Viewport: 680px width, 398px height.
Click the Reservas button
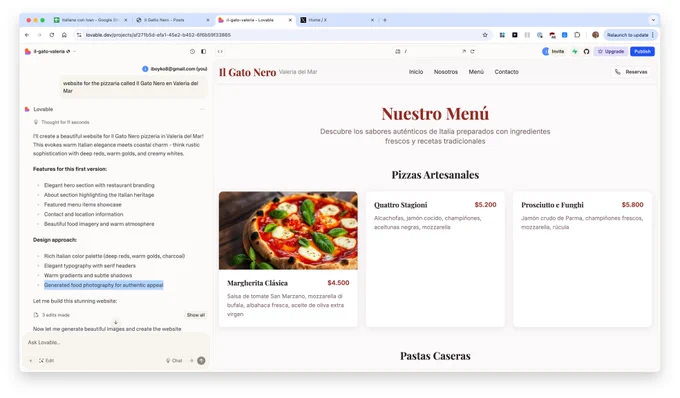631,72
